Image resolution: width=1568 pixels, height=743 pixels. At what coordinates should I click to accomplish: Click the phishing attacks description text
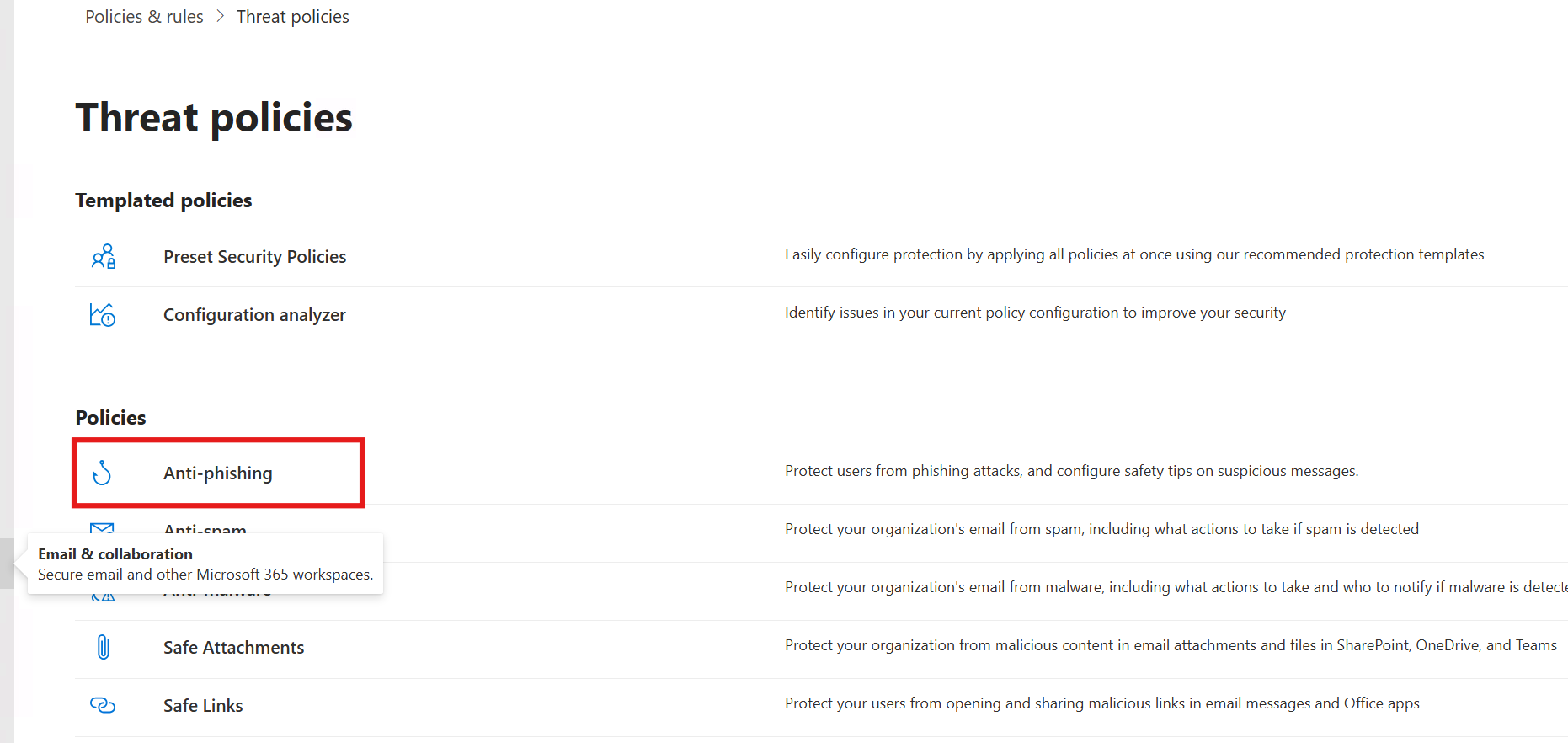1071,471
